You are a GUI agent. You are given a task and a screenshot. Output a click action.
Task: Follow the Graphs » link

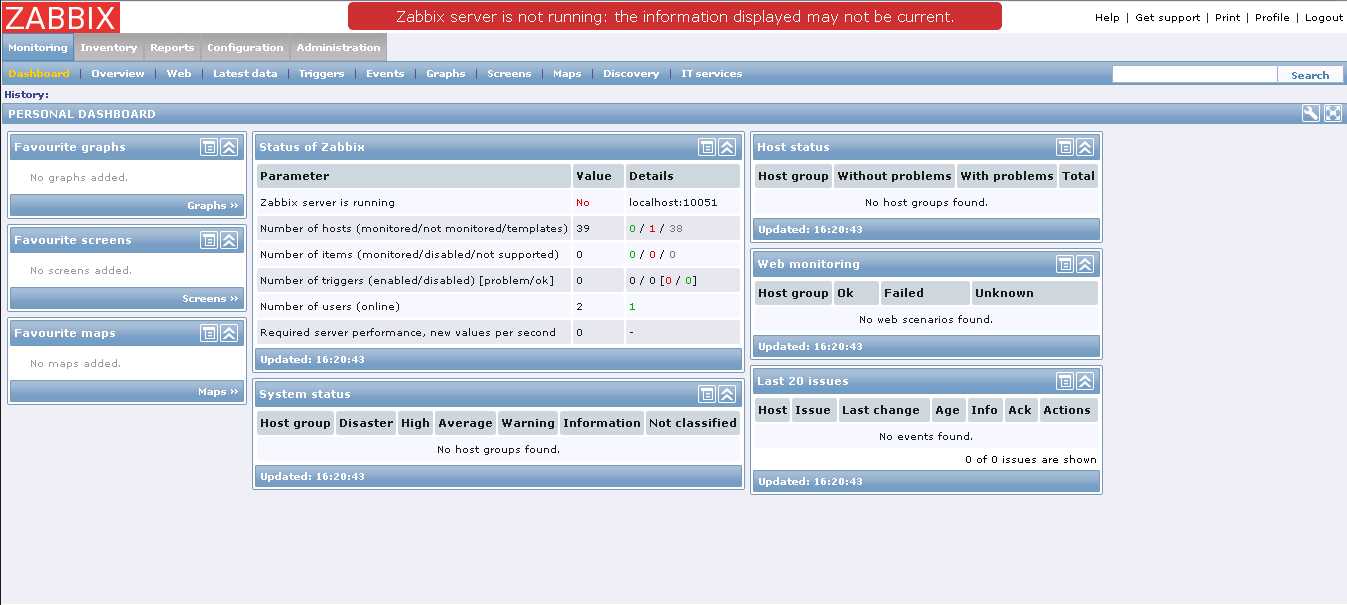pos(213,206)
